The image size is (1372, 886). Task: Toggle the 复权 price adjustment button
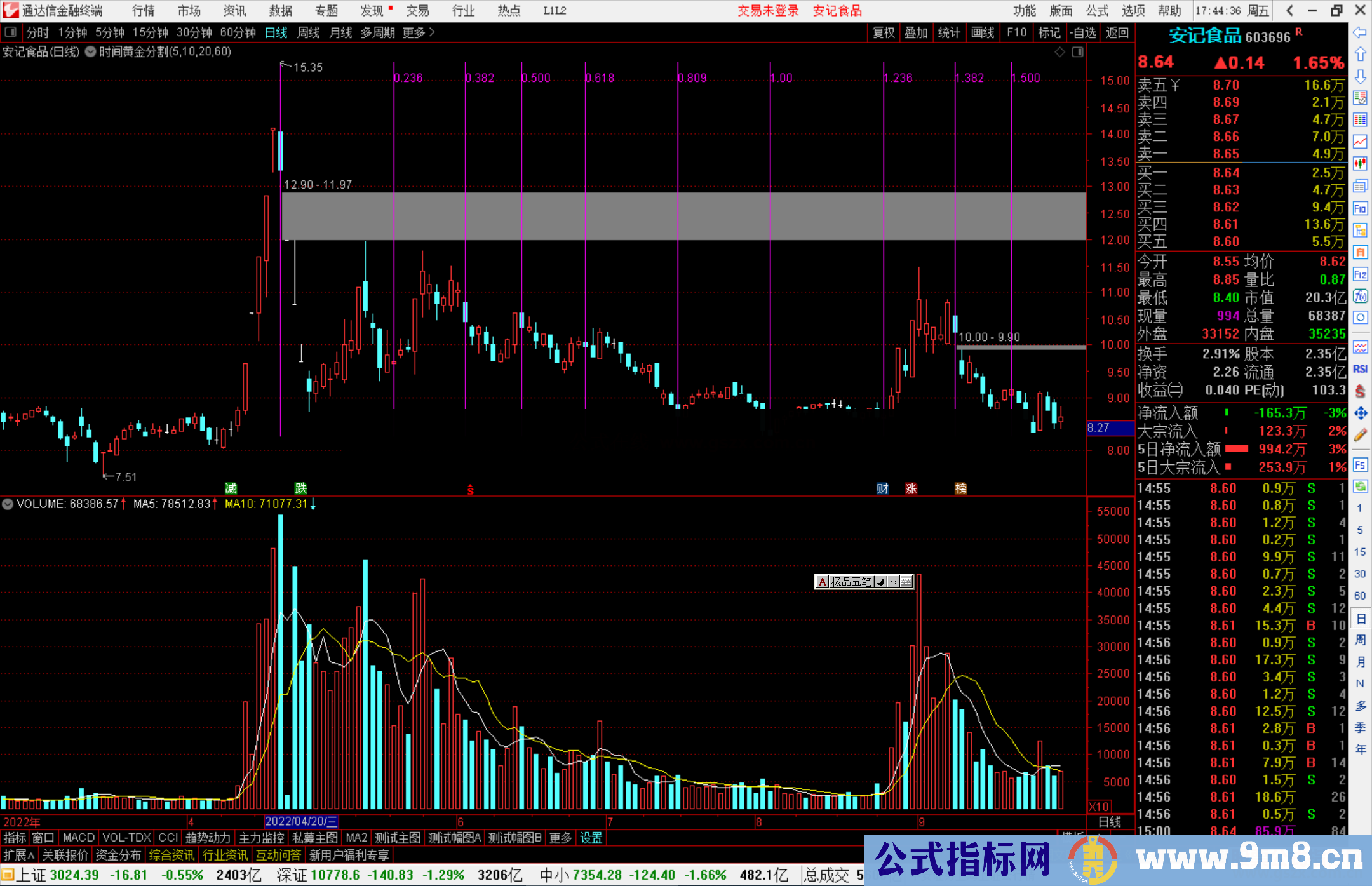click(884, 32)
